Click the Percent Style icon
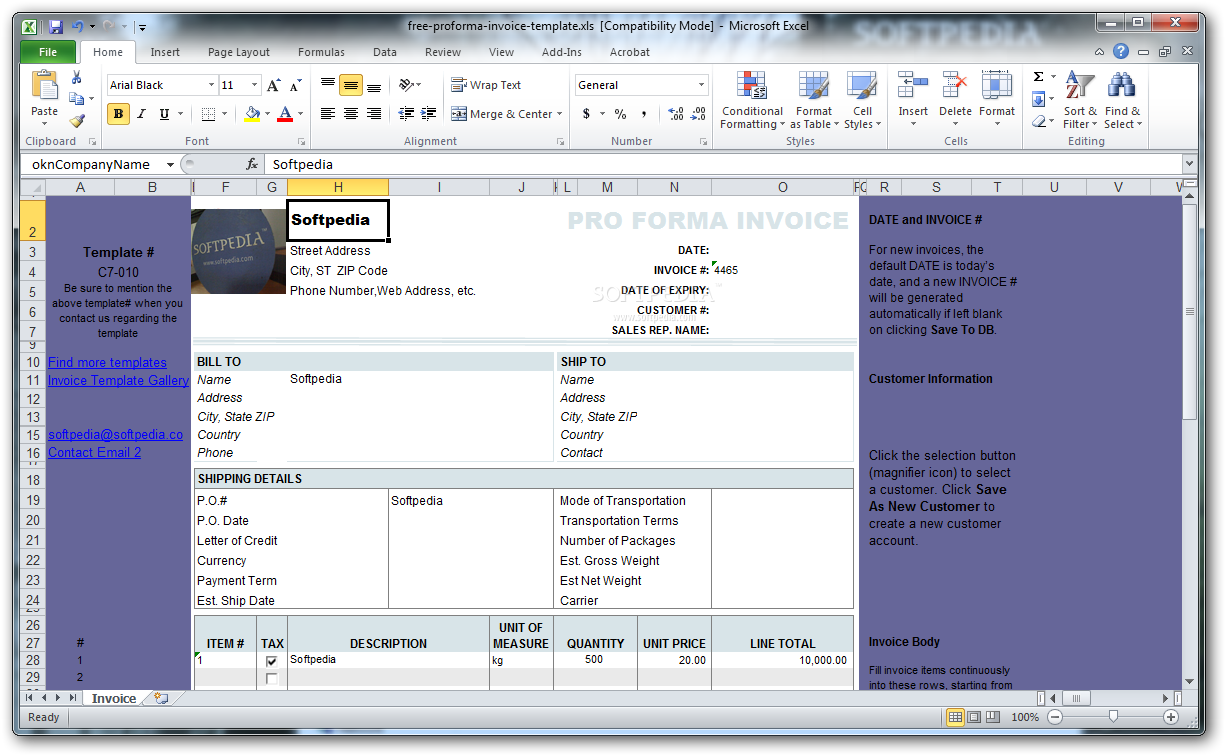The image size is (1226, 756). pyautogui.click(x=620, y=114)
